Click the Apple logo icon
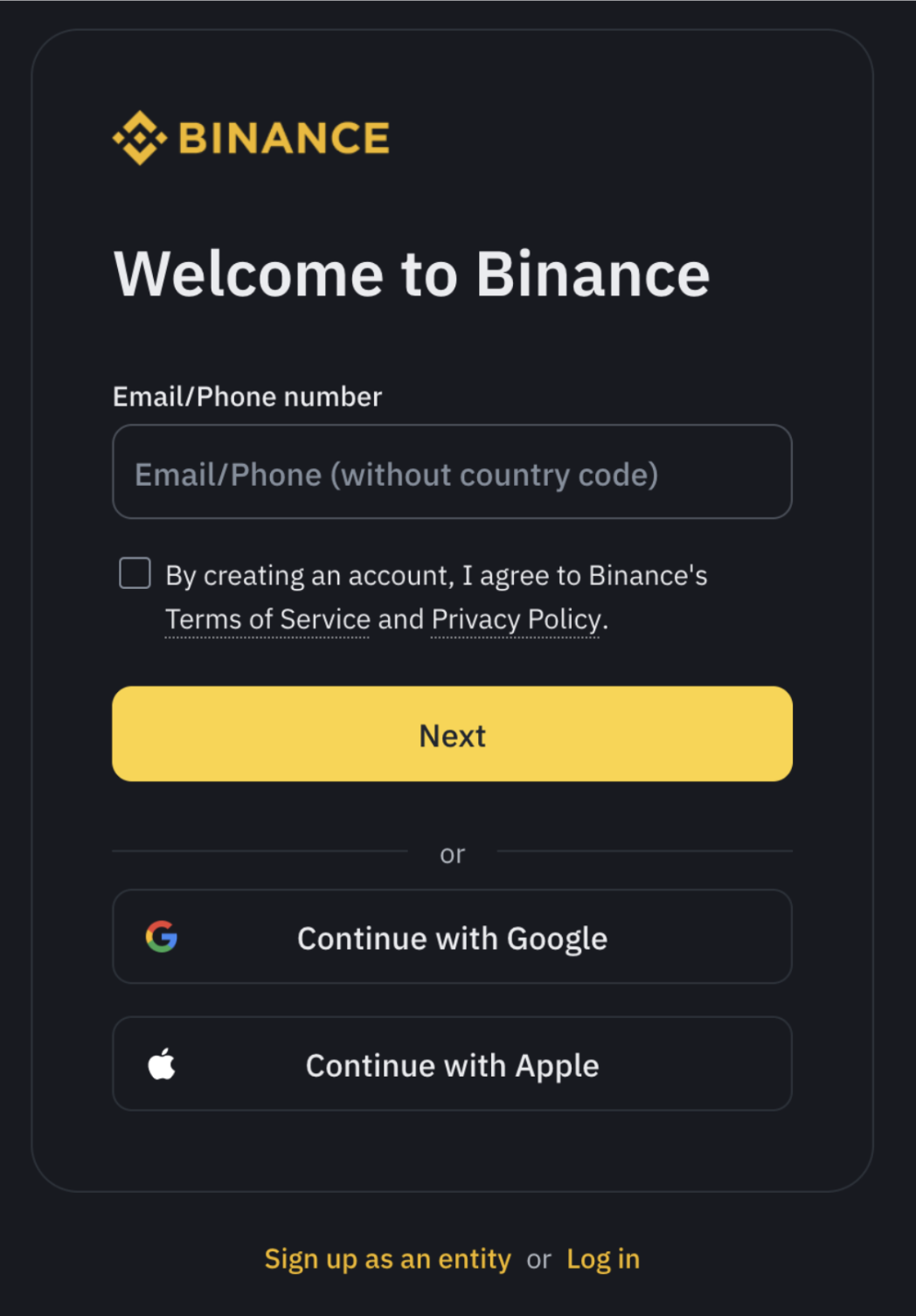 (162, 1064)
